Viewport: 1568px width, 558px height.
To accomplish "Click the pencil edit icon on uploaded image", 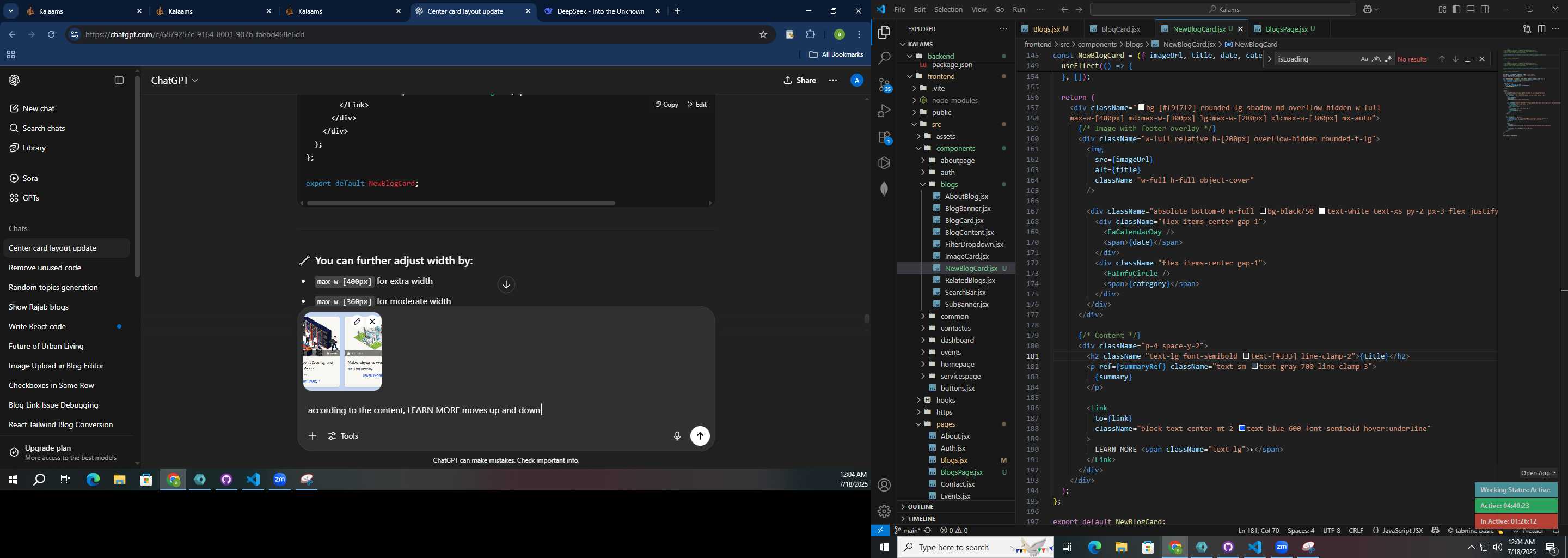I will point(357,322).
